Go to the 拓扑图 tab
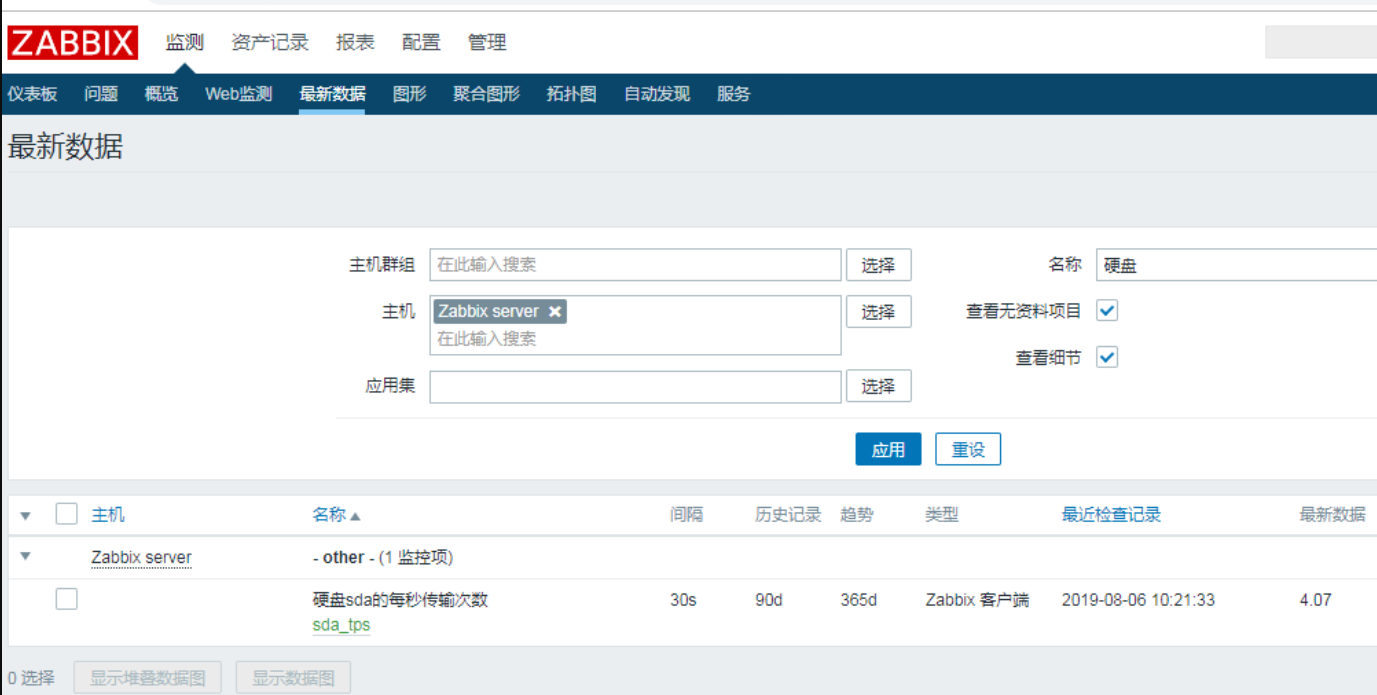This screenshot has height=695, width=1377. click(571, 94)
